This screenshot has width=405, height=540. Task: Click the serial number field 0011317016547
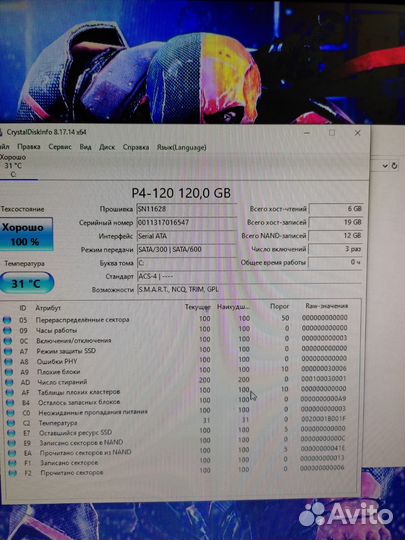pyautogui.click(x=186, y=222)
